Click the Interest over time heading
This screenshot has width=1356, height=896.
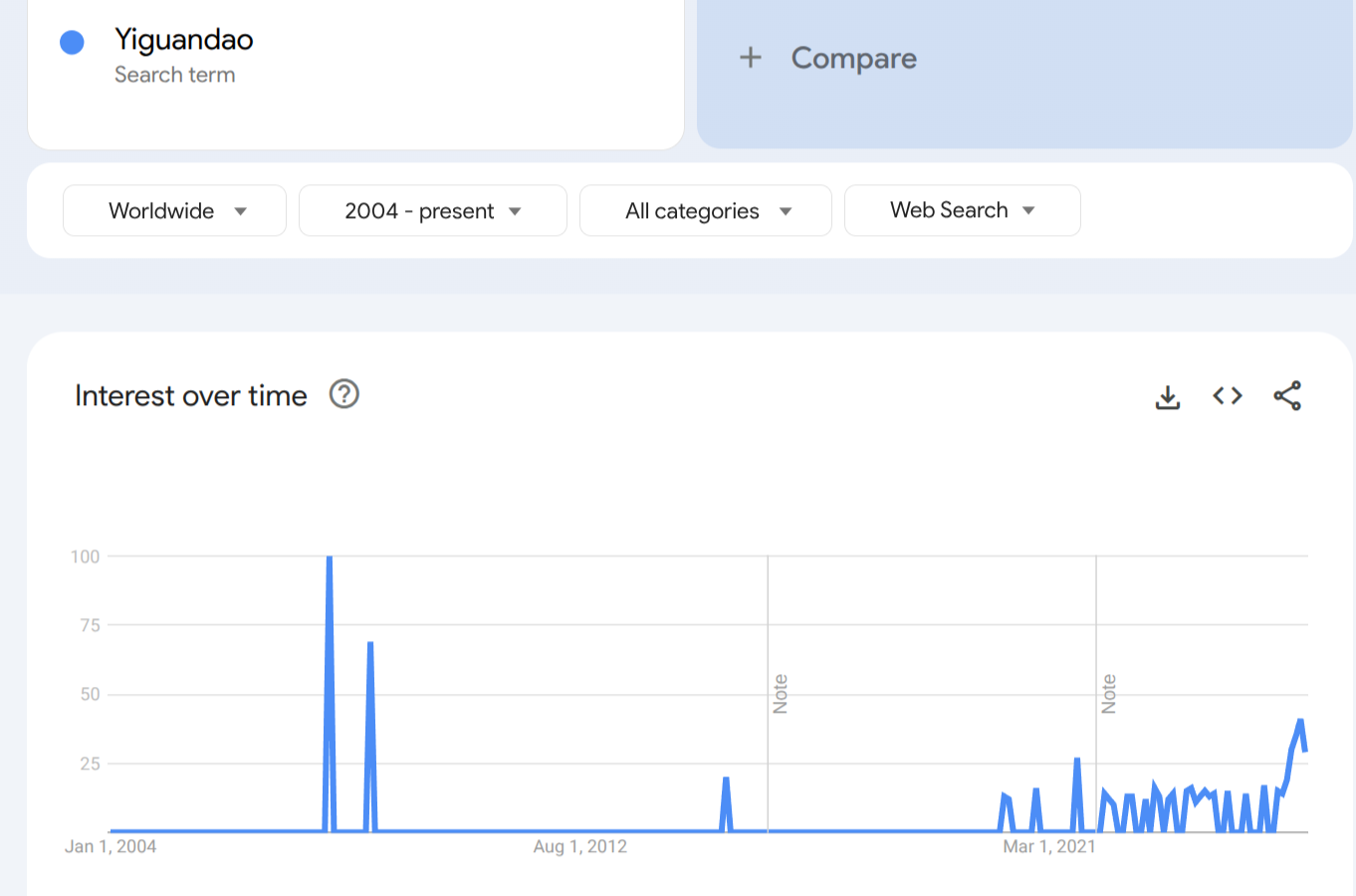[191, 396]
